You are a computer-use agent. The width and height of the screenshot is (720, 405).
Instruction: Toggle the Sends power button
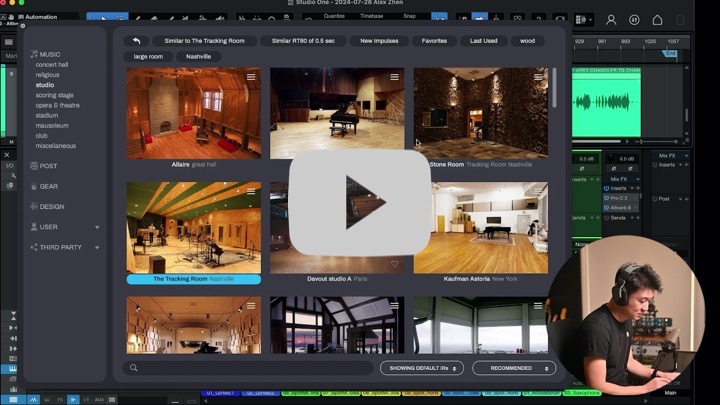coord(607,218)
